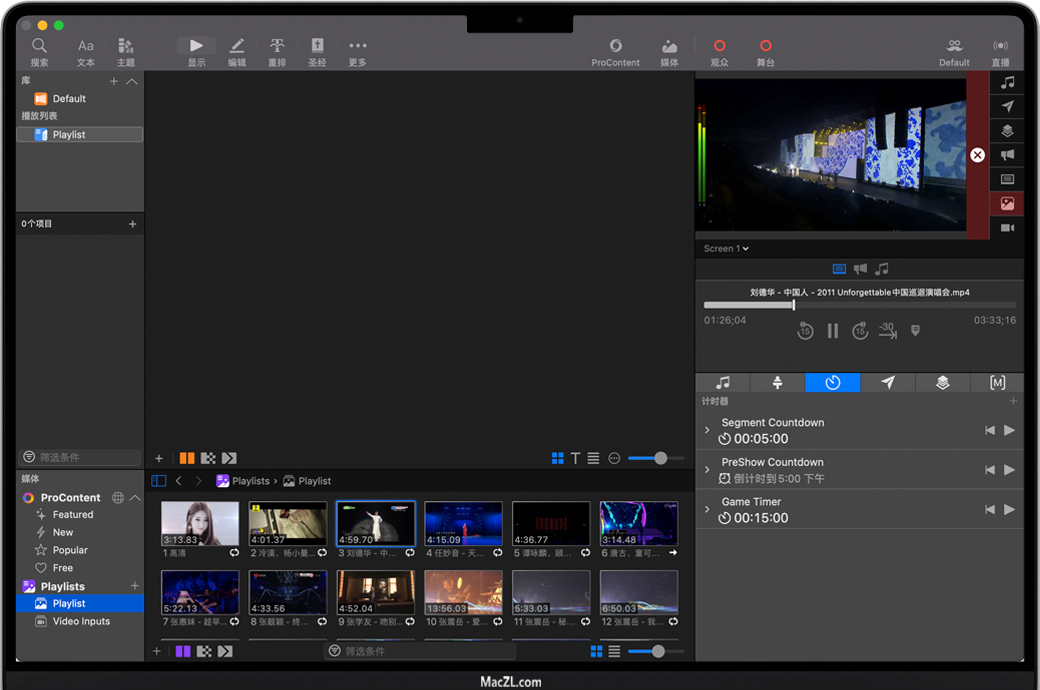
Task: Start the PreShow Countdown timer
Action: click(1009, 470)
